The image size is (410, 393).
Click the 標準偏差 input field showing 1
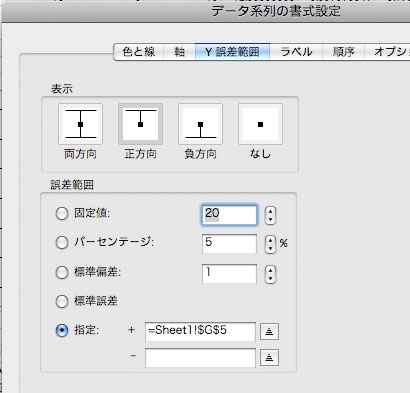[x=229, y=274]
